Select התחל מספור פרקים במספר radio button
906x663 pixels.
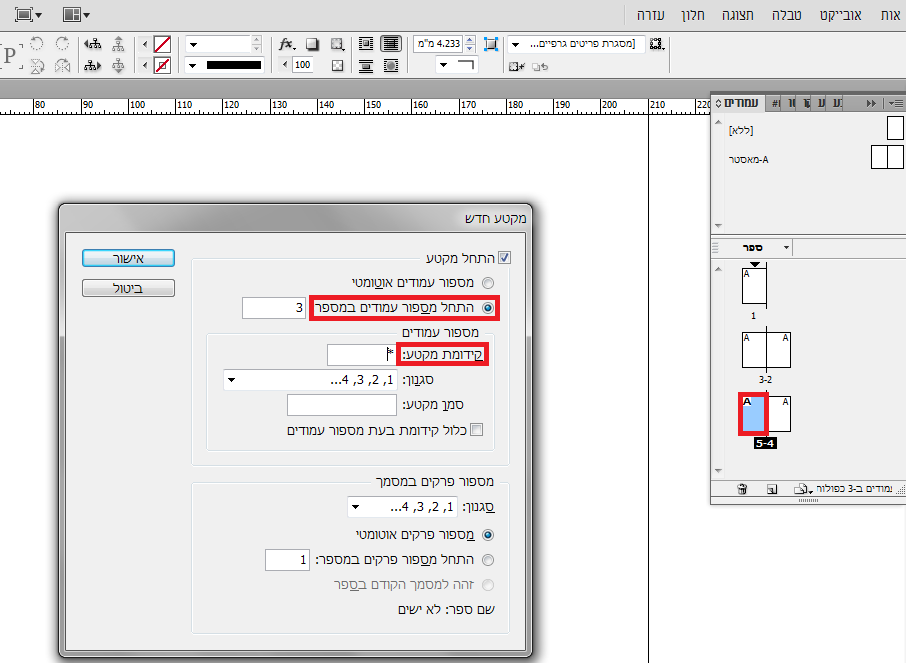[x=488, y=560]
